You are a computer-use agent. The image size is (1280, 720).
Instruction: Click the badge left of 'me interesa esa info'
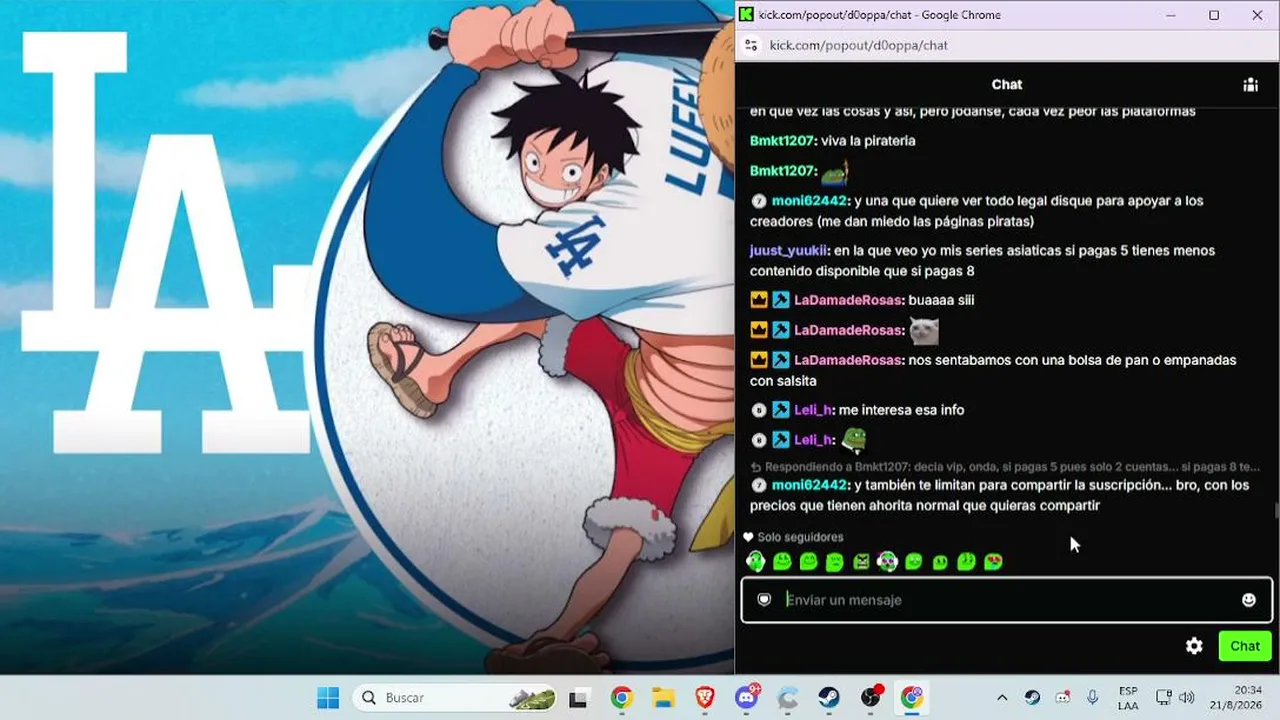click(759, 410)
